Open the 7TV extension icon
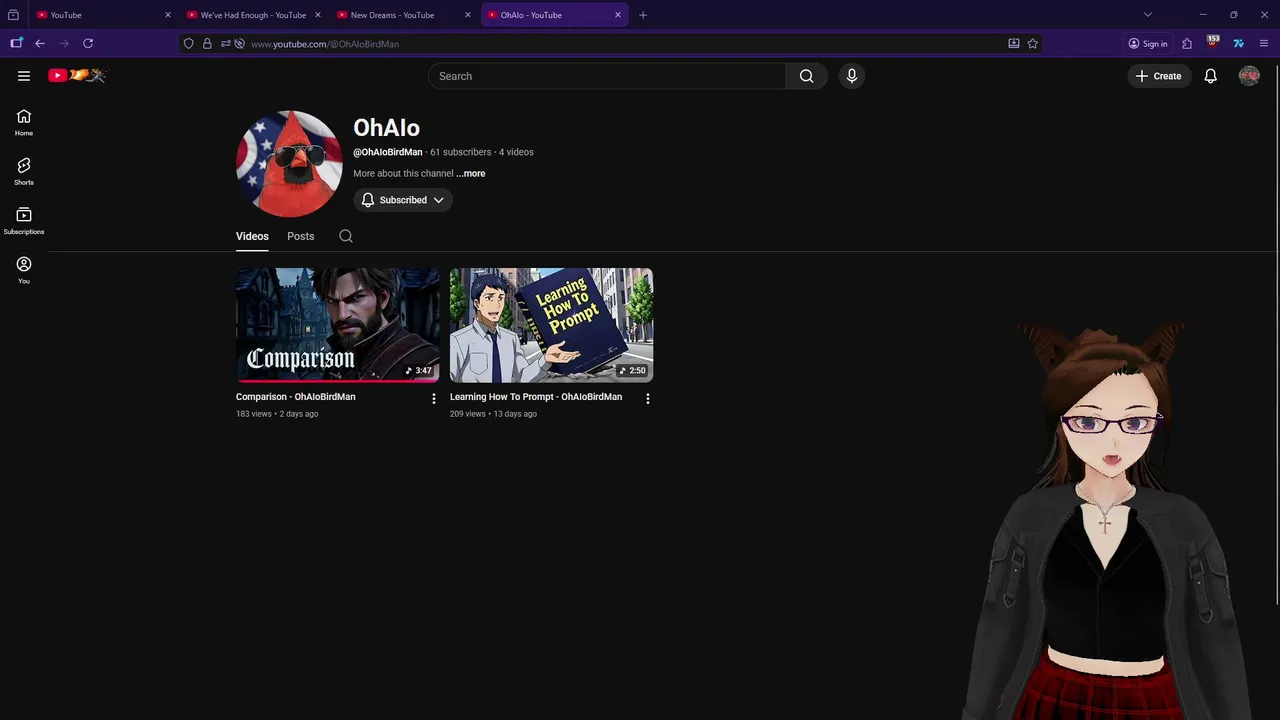 pyautogui.click(x=1239, y=44)
